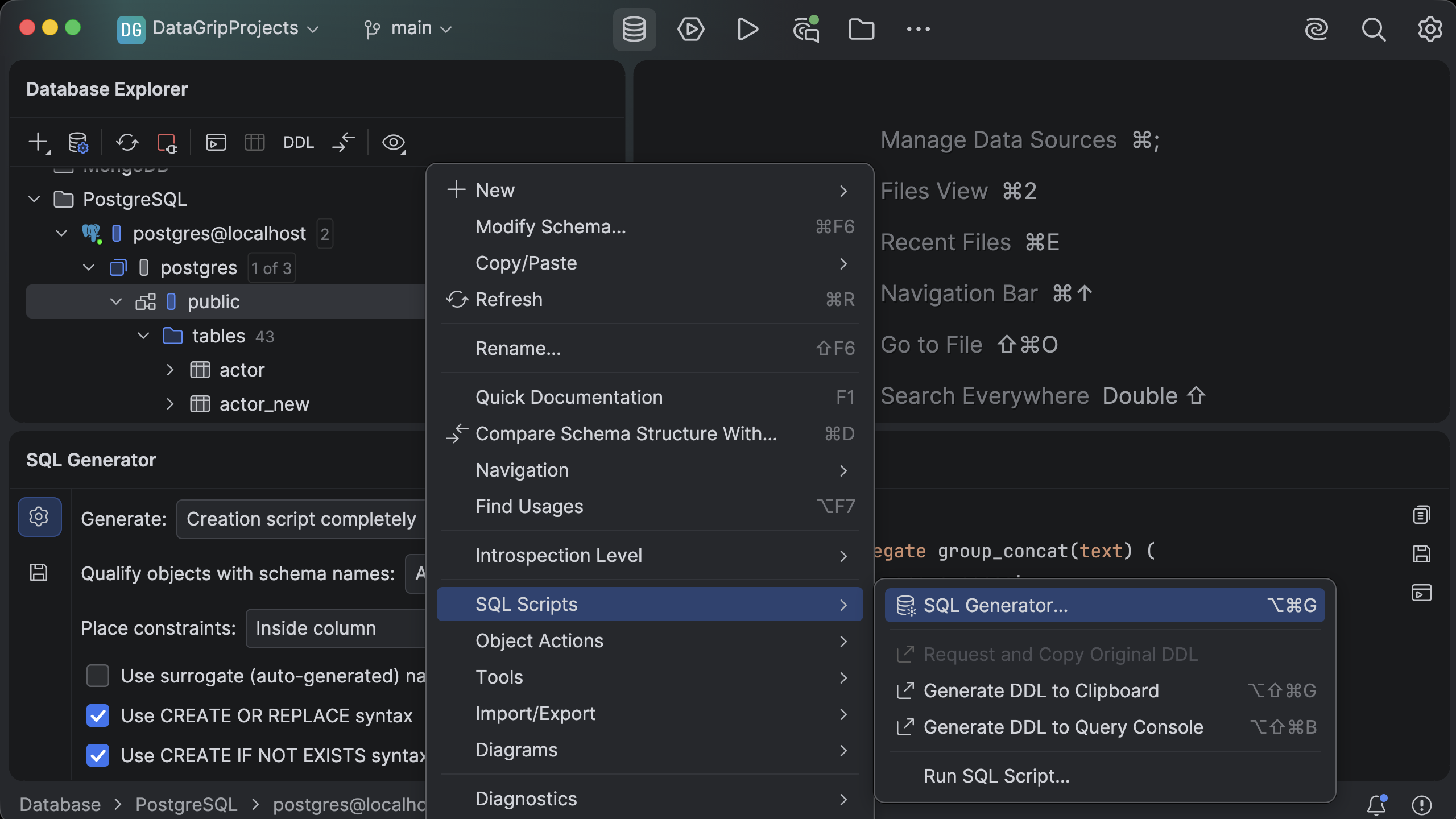Open the Tools submenu

(650, 677)
